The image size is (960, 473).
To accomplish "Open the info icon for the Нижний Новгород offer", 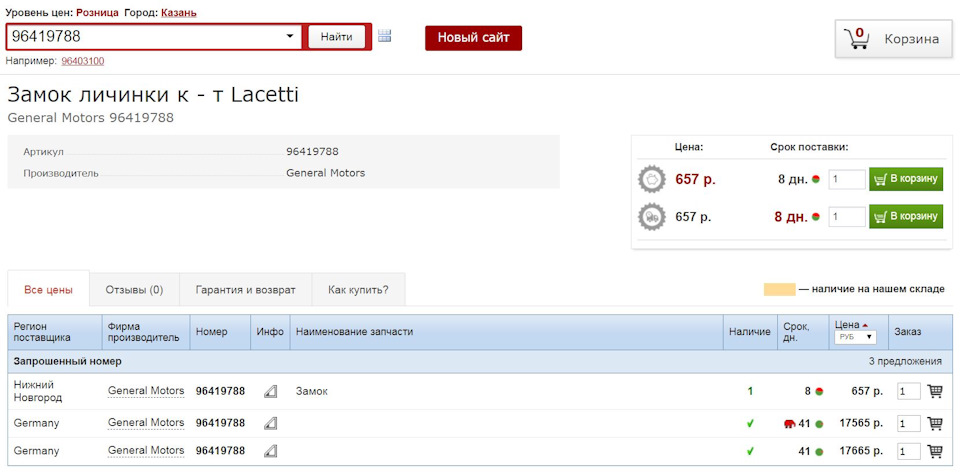I will point(270,392).
